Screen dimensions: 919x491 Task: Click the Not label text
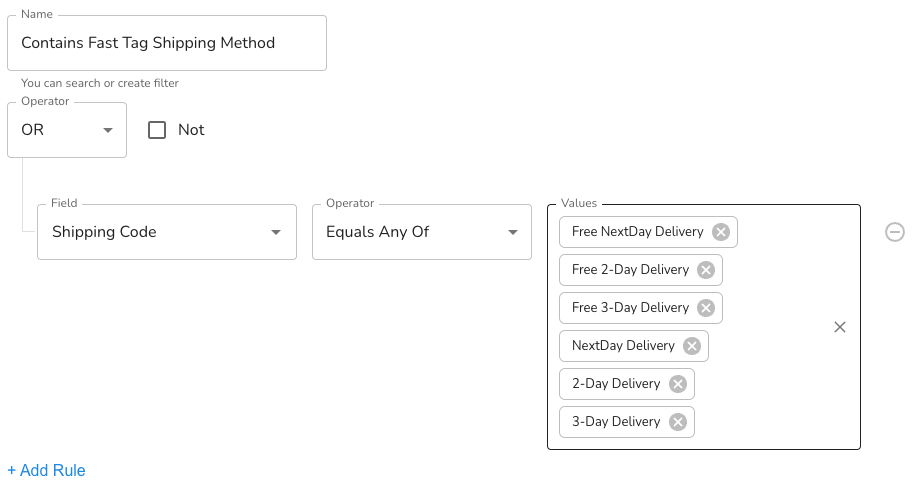pyautogui.click(x=191, y=129)
